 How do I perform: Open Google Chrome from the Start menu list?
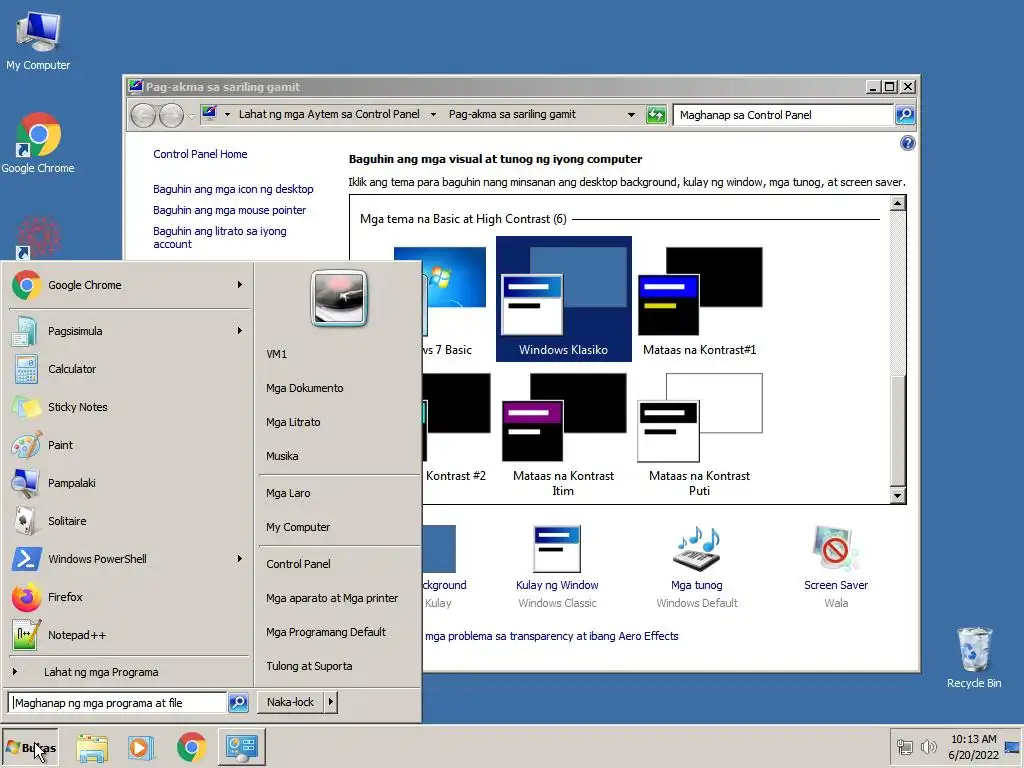[x=128, y=285]
